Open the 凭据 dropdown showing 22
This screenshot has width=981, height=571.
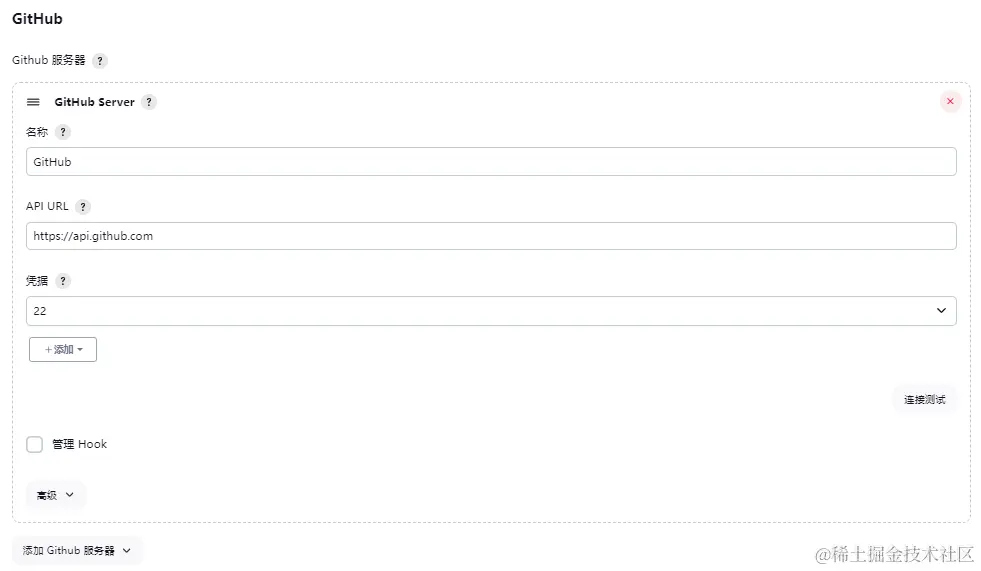491,311
